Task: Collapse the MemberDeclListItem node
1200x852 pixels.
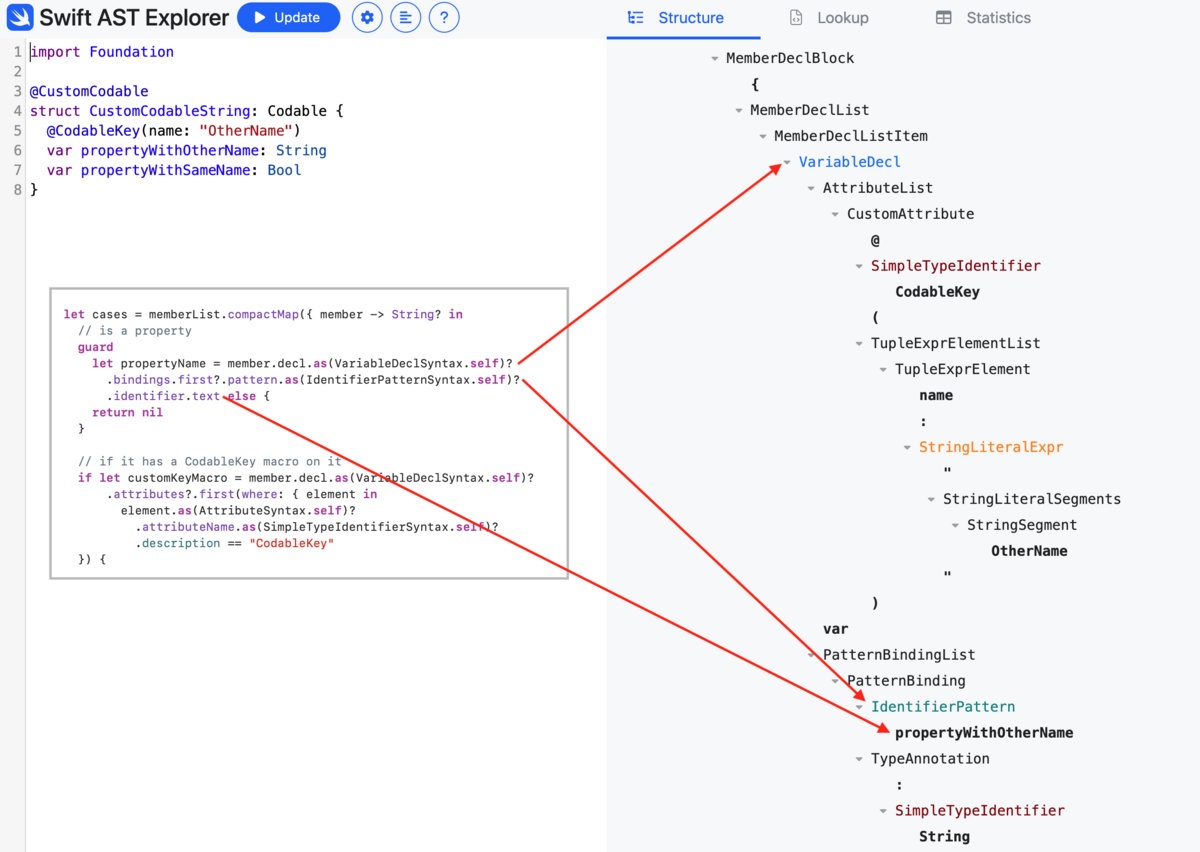Action: 763,137
